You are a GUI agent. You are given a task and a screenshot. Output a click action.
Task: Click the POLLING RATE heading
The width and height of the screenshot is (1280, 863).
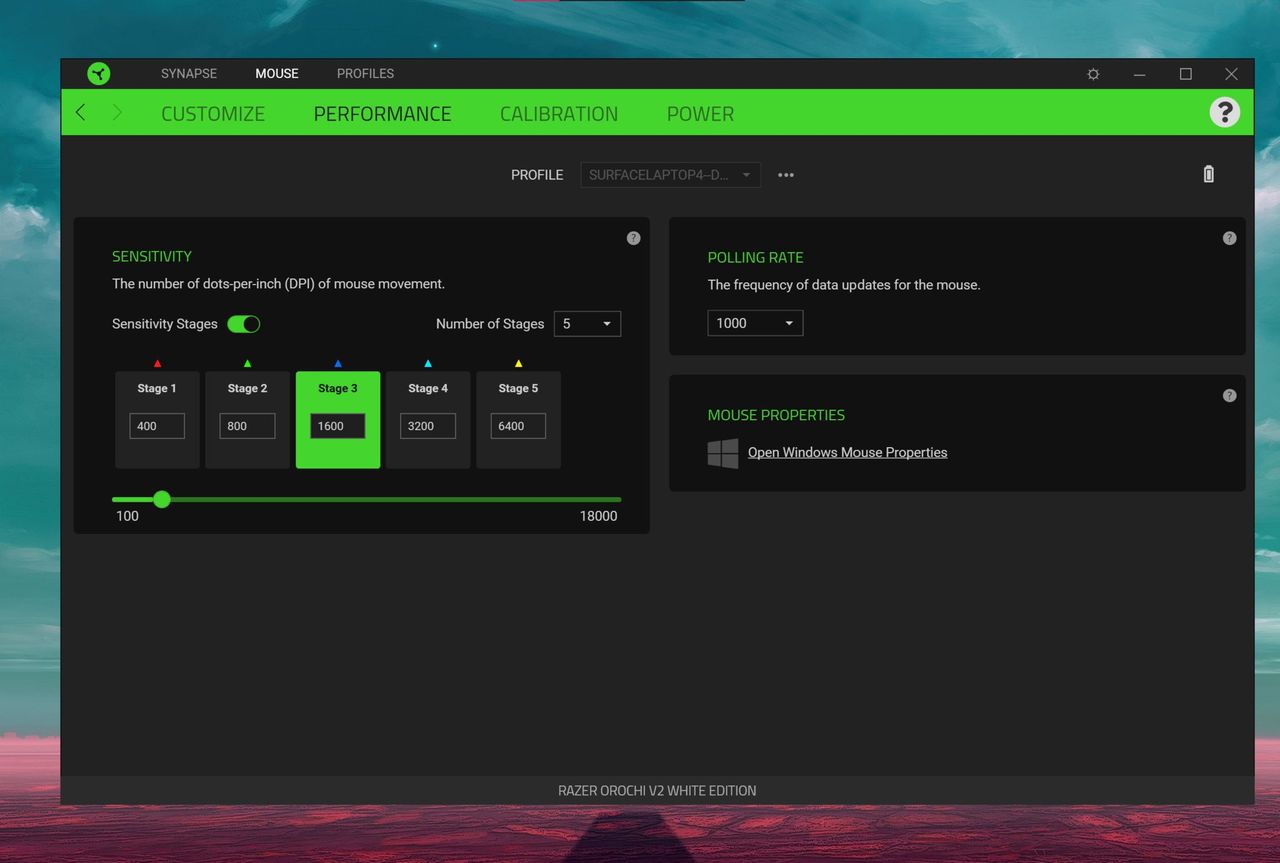click(756, 258)
